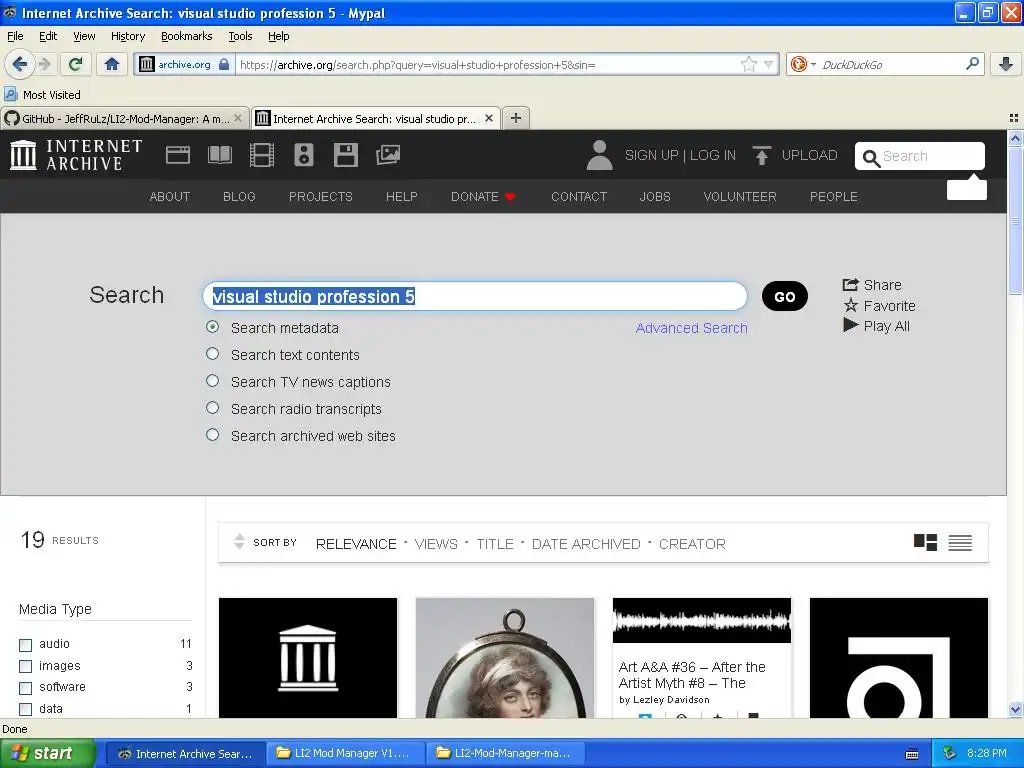Bookmark page with the star icon
Image resolution: width=1024 pixels, height=768 pixels.
click(x=748, y=64)
